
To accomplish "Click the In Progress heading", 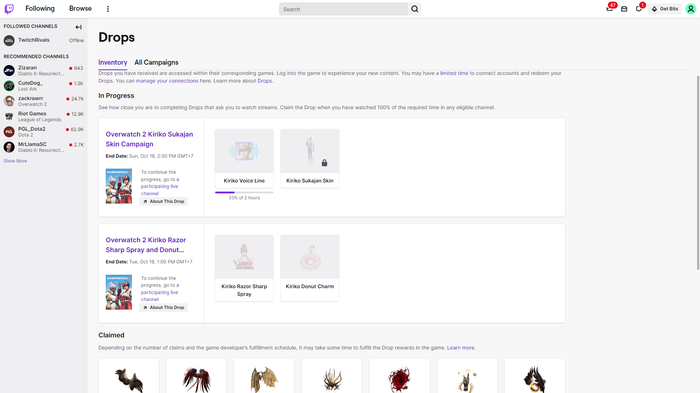I will click(116, 96).
